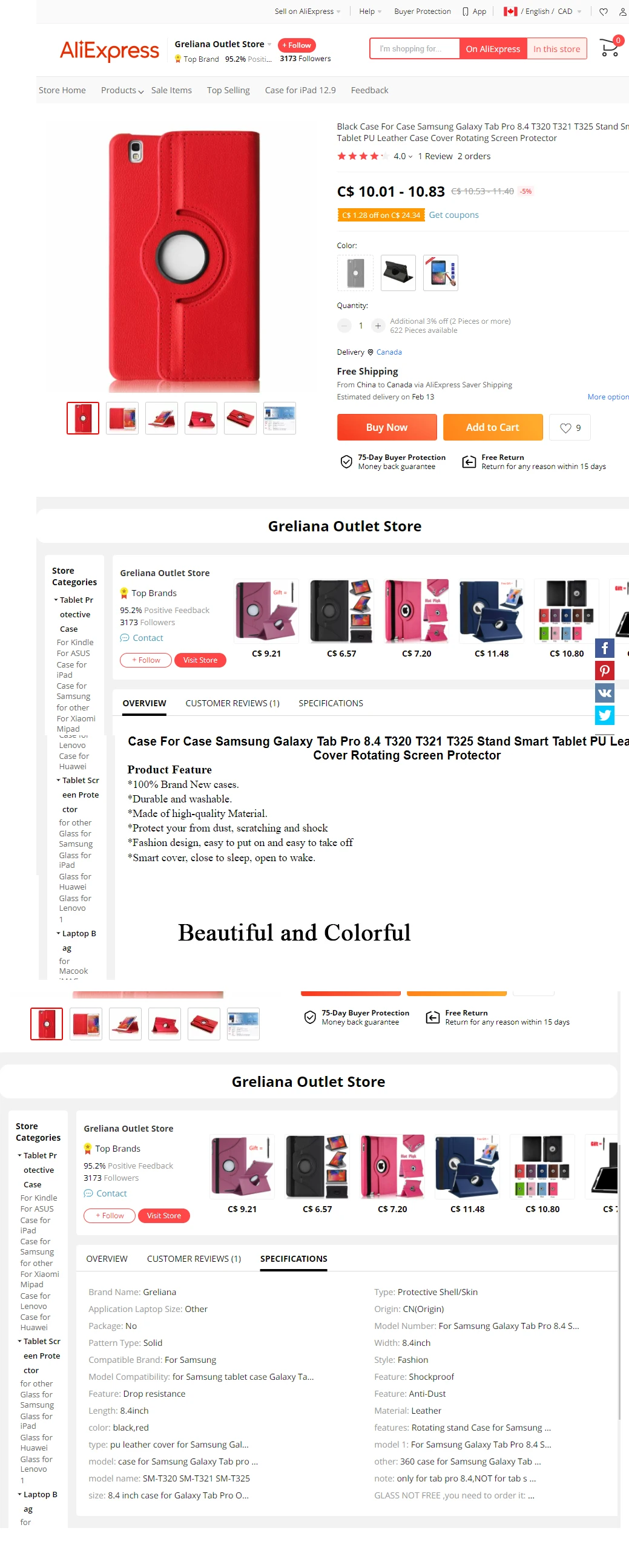Image resolution: width=629 pixels, height=1568 pixels.
Task: Go to Store Home
Action: 62,90
